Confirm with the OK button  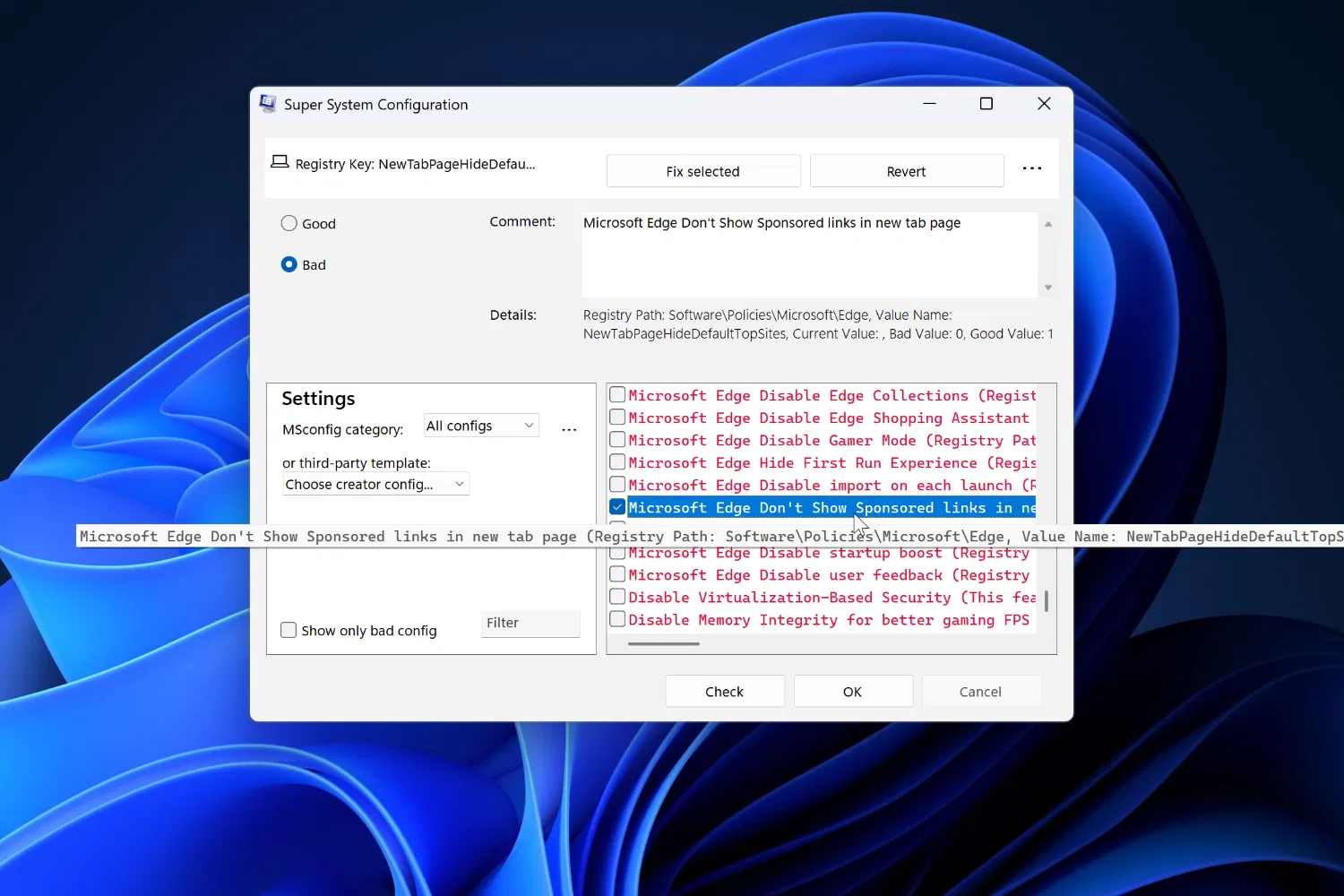853,692
